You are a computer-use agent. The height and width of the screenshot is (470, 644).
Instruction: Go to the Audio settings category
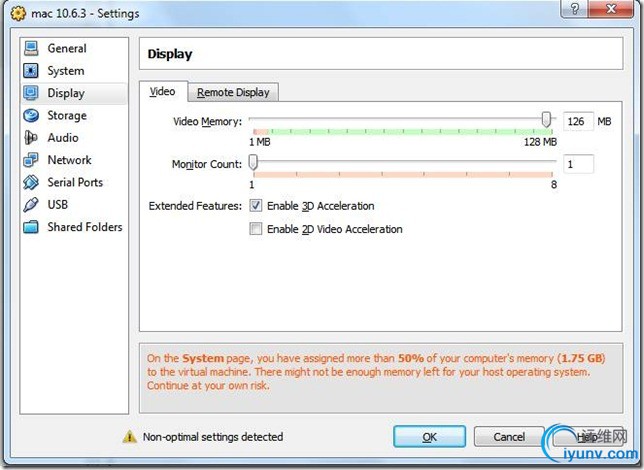(63, 138)
